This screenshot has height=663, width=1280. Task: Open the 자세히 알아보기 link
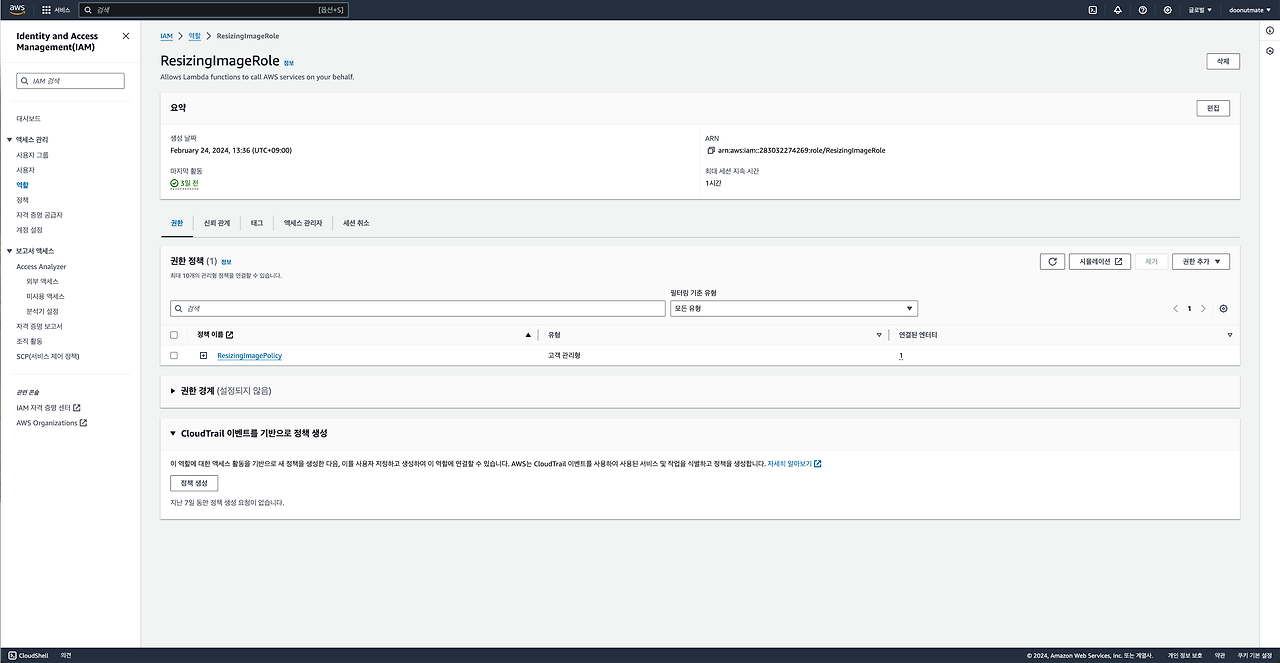tap(794, 464)
